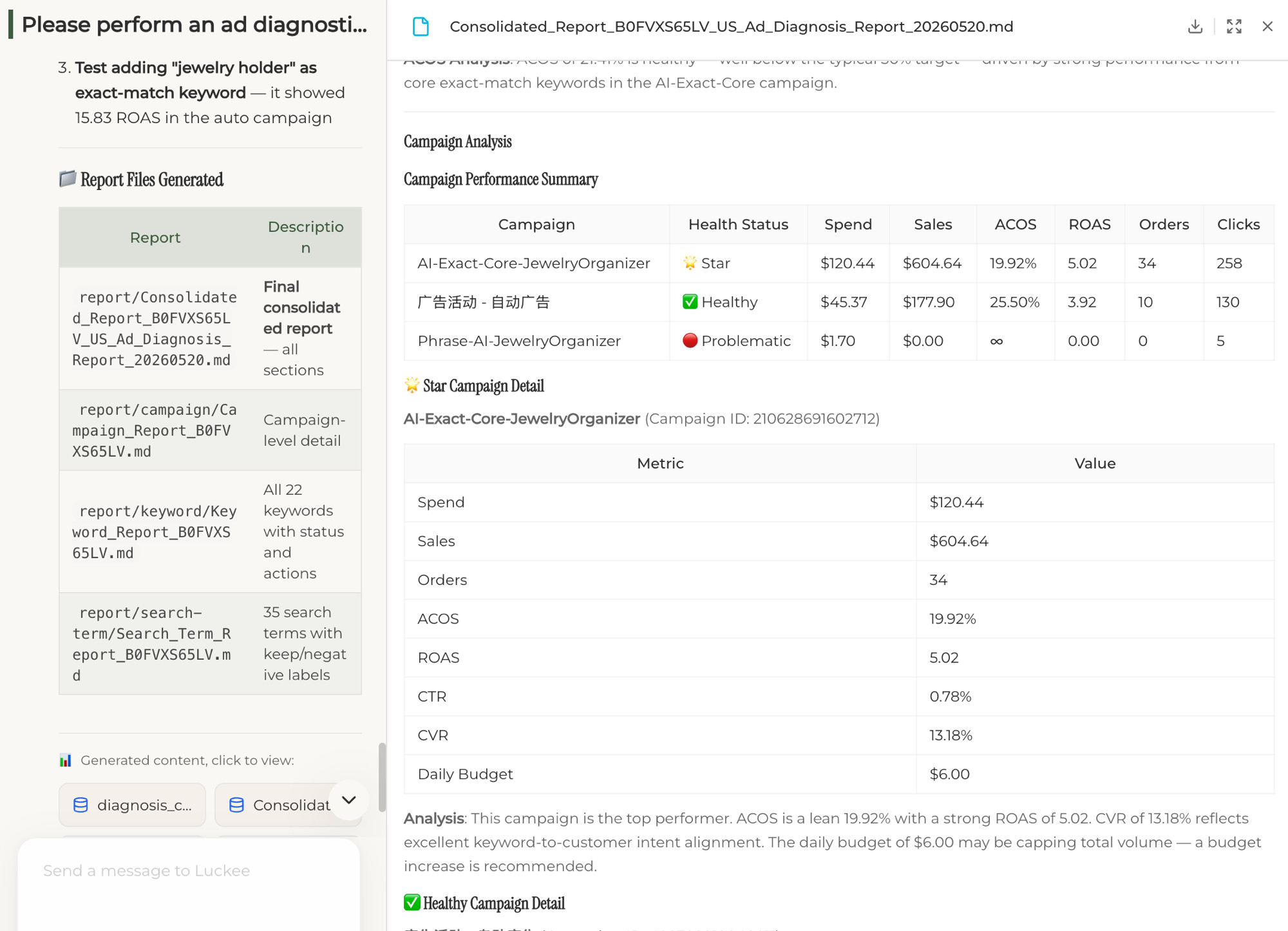
Task: Click the report file name title in header
Action: [731, 26]
